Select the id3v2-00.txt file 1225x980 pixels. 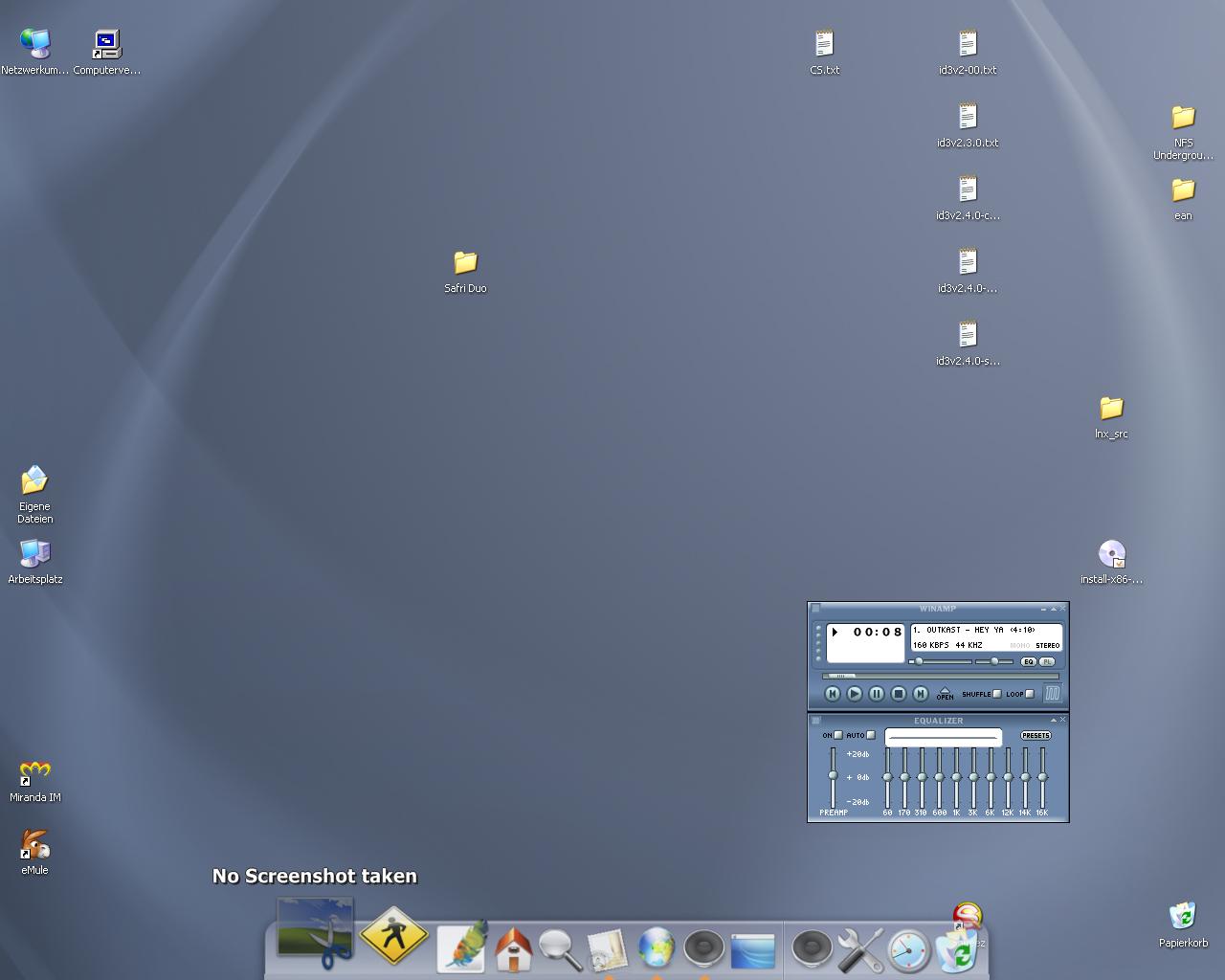pyautogui.click(x=968, y=52)
